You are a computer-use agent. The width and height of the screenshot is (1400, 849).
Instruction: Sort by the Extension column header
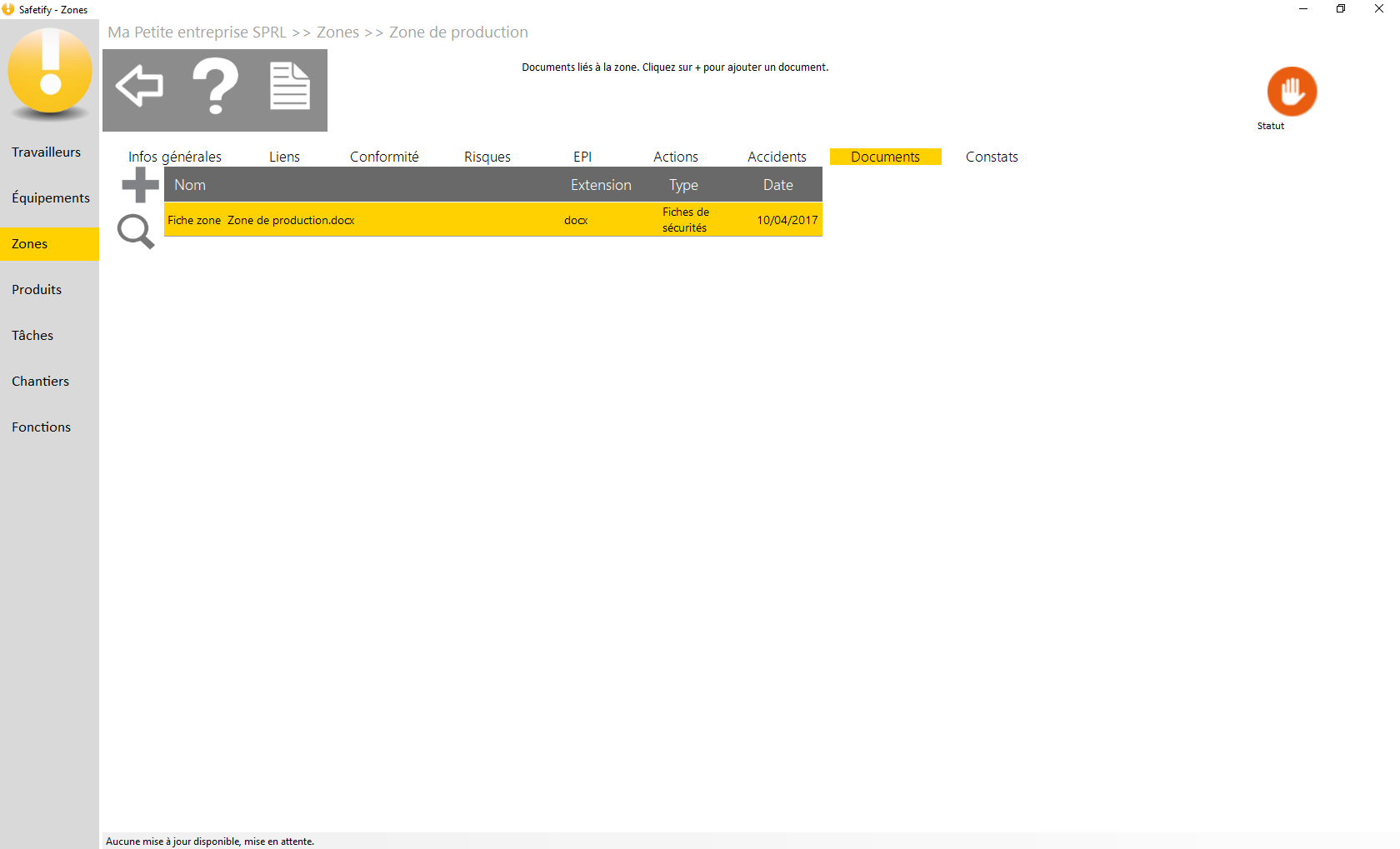click(x=601, y=185)
